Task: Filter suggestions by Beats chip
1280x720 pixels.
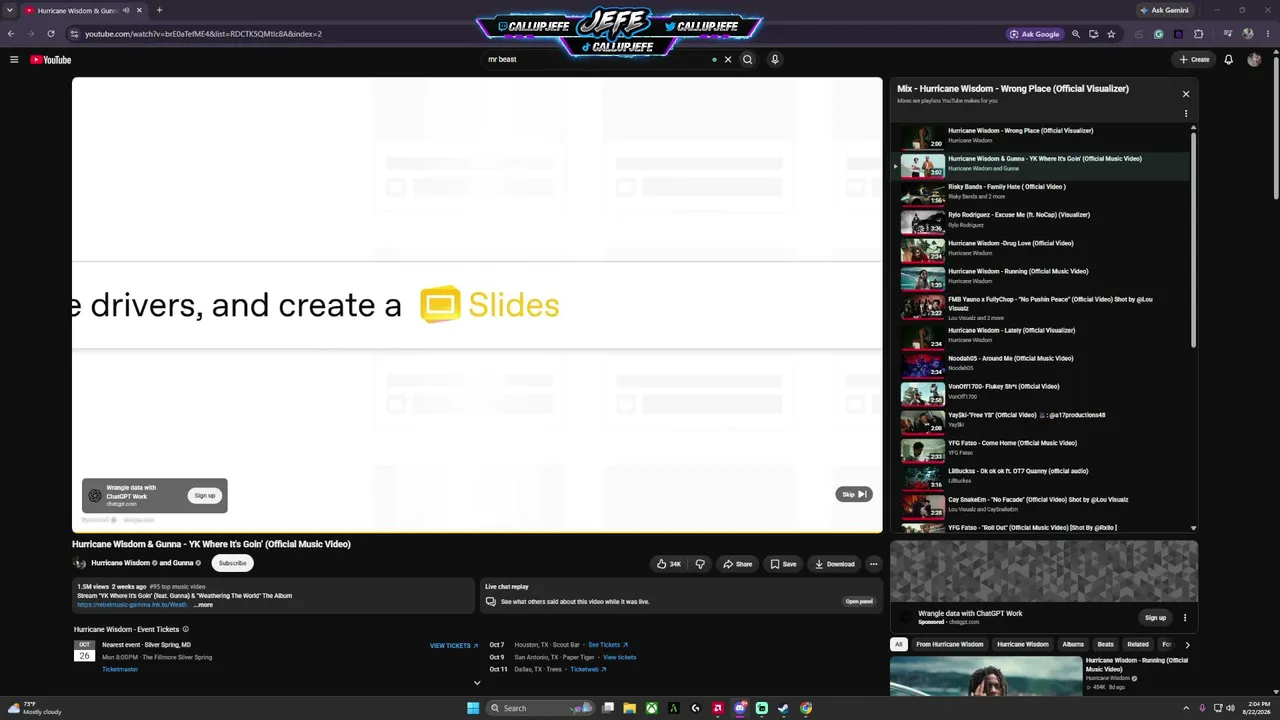Action: (x=1105, y=645)
